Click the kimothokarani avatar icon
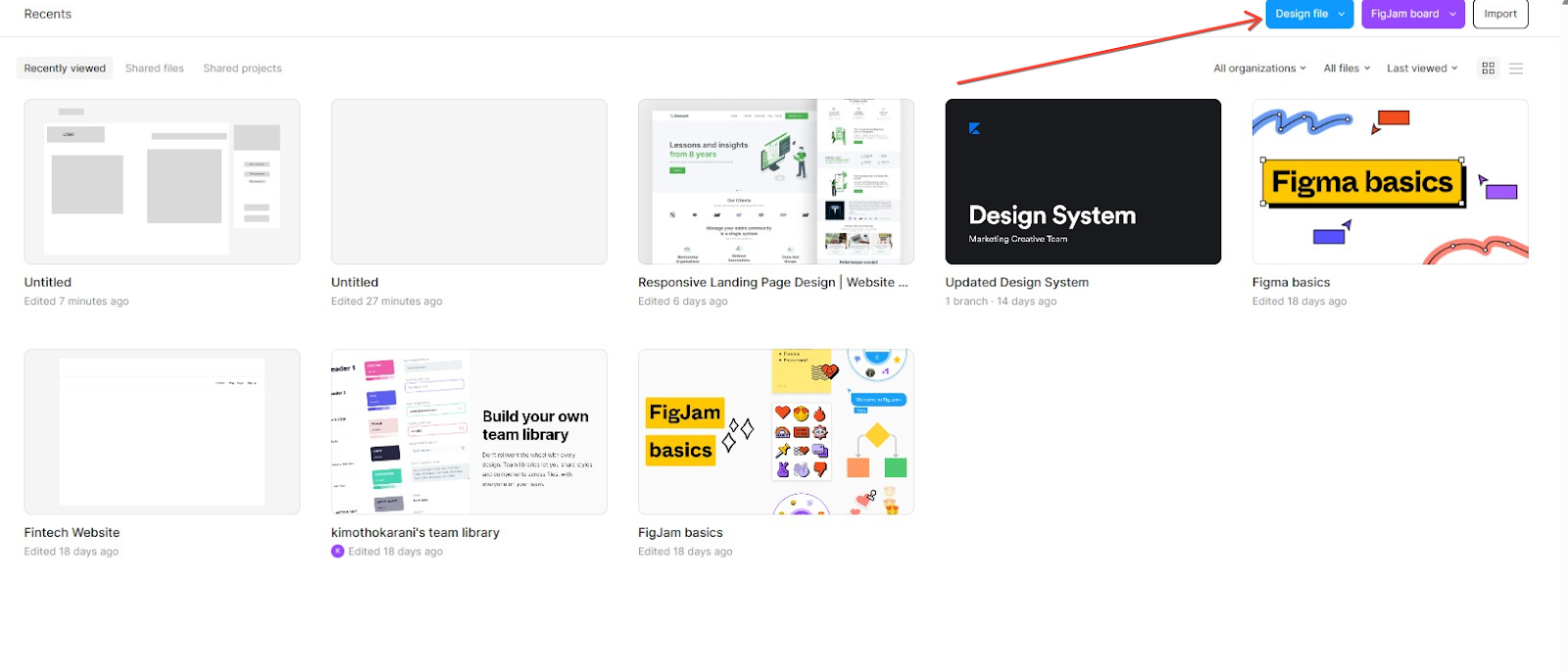This screenshot has width=1568, height=672. pos(338,552)
